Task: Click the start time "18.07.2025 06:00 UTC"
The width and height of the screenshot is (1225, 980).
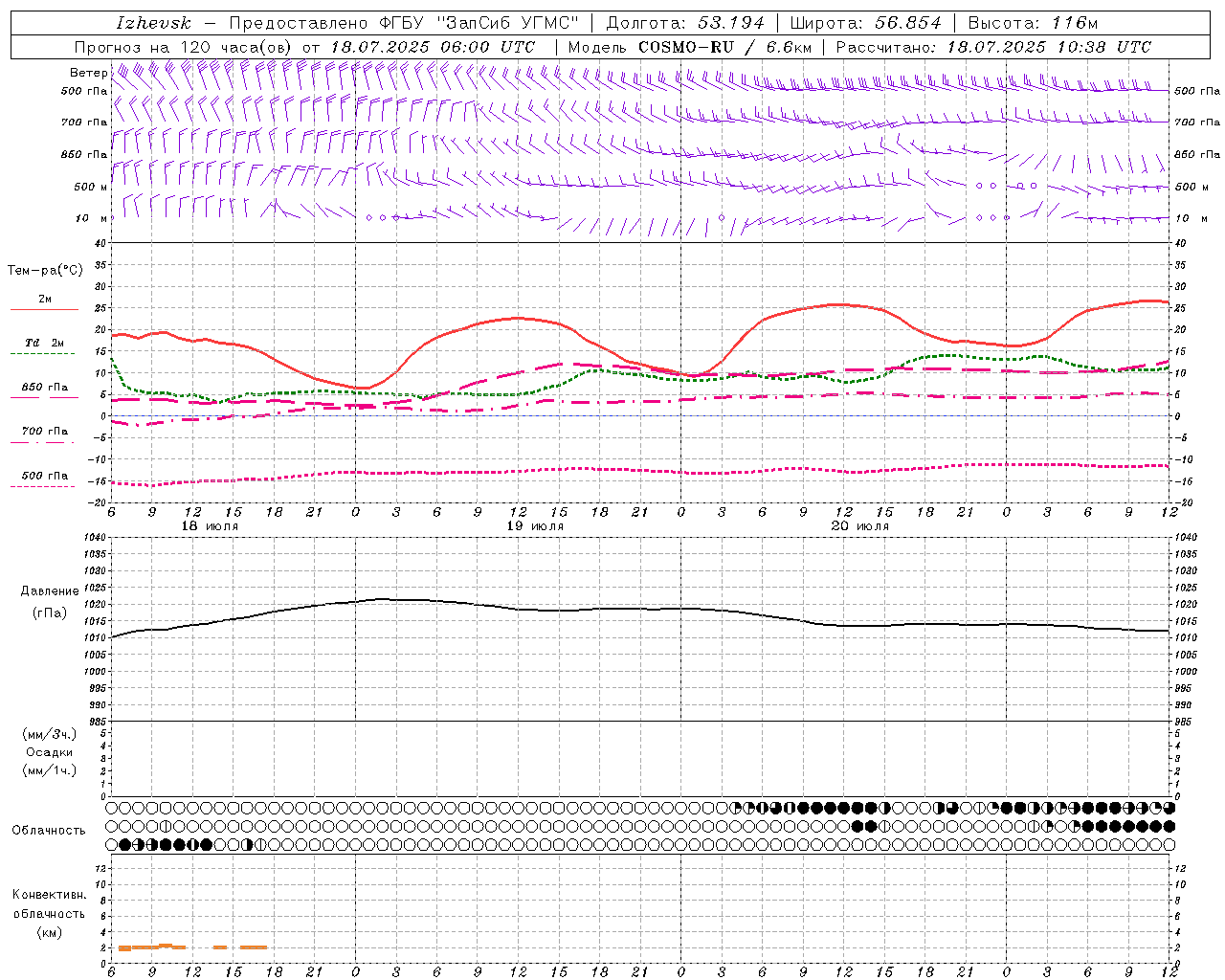Action: tap(433, 47)
